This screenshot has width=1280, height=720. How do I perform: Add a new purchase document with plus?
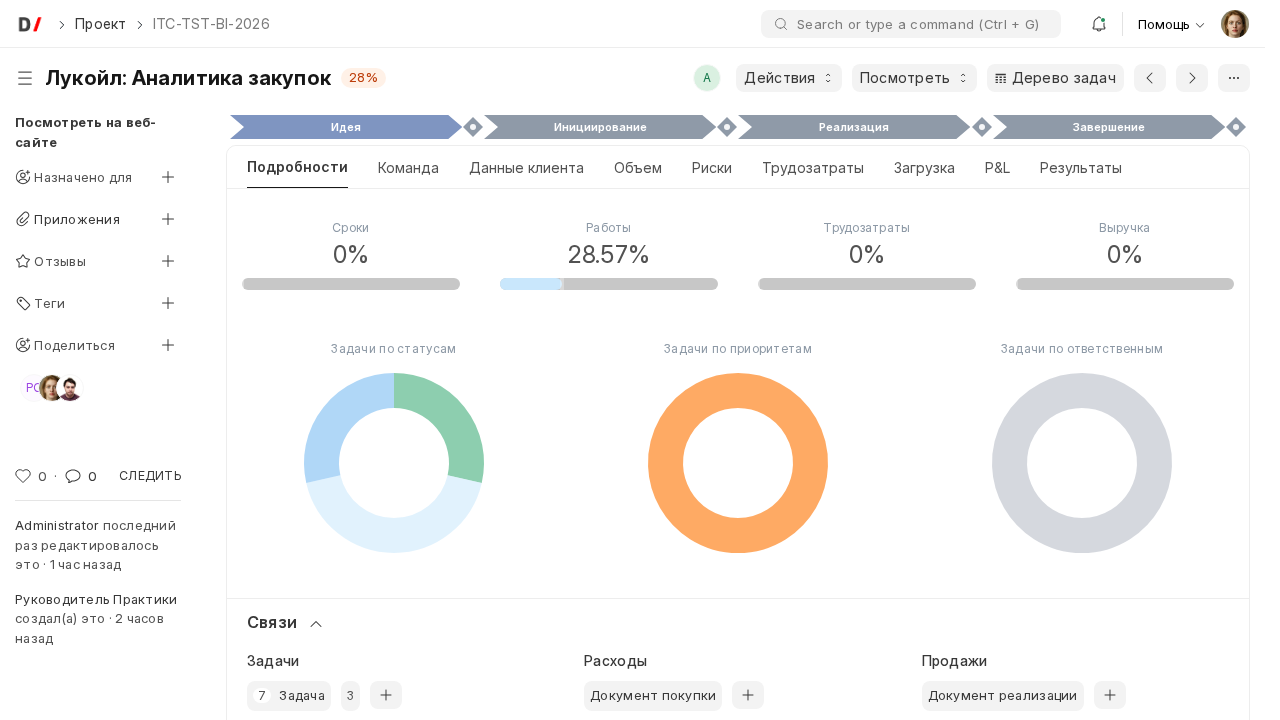coord(748,695)
